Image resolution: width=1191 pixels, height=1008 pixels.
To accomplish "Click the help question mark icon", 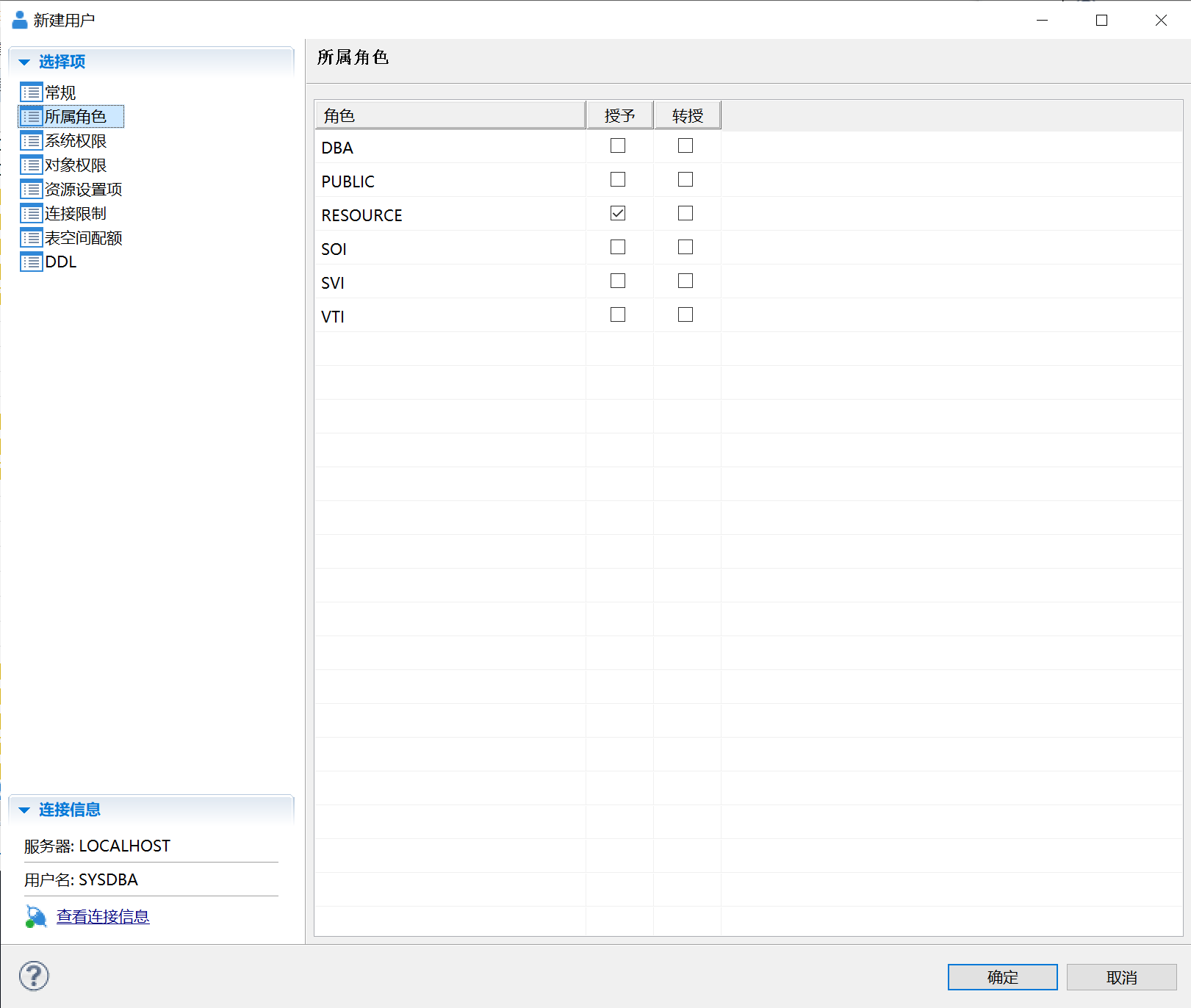I will (34, 976).
